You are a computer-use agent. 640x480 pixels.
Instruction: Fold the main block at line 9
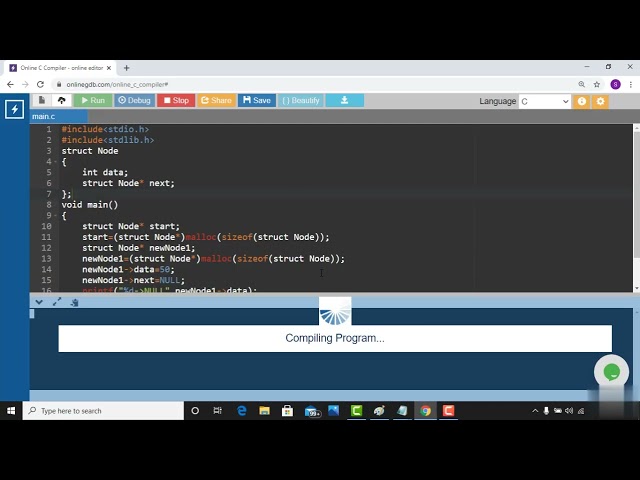pos(56,216)
